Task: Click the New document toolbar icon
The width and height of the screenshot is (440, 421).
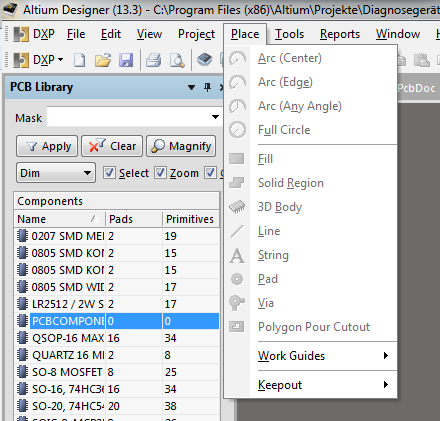Action: (x=80, y=60)
